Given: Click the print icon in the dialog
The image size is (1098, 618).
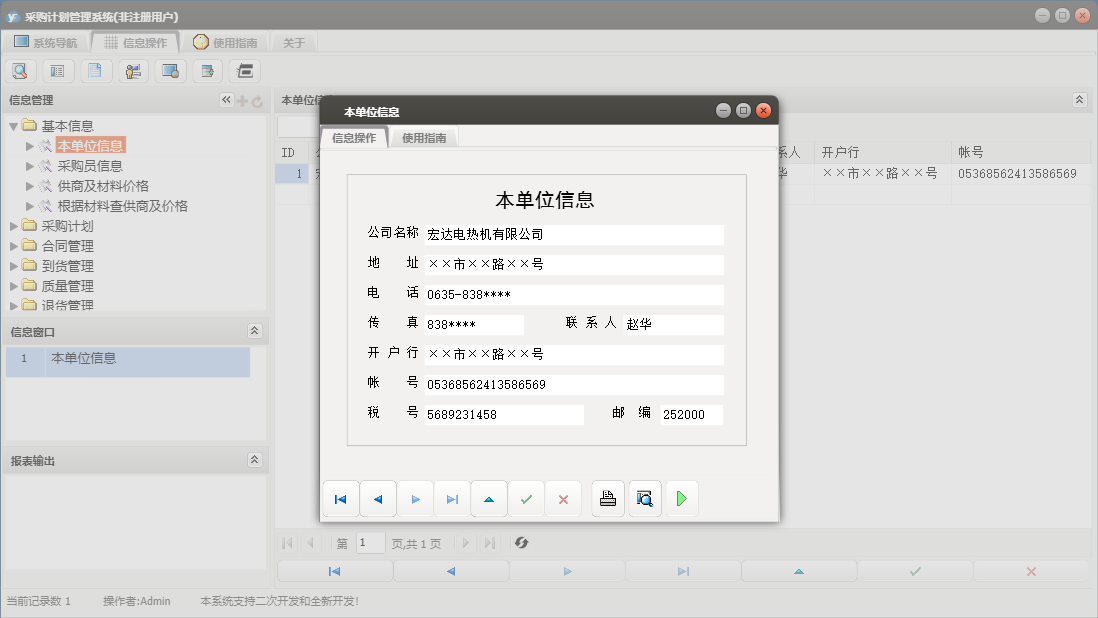Looking at the screenshot, I should point(607,498).
